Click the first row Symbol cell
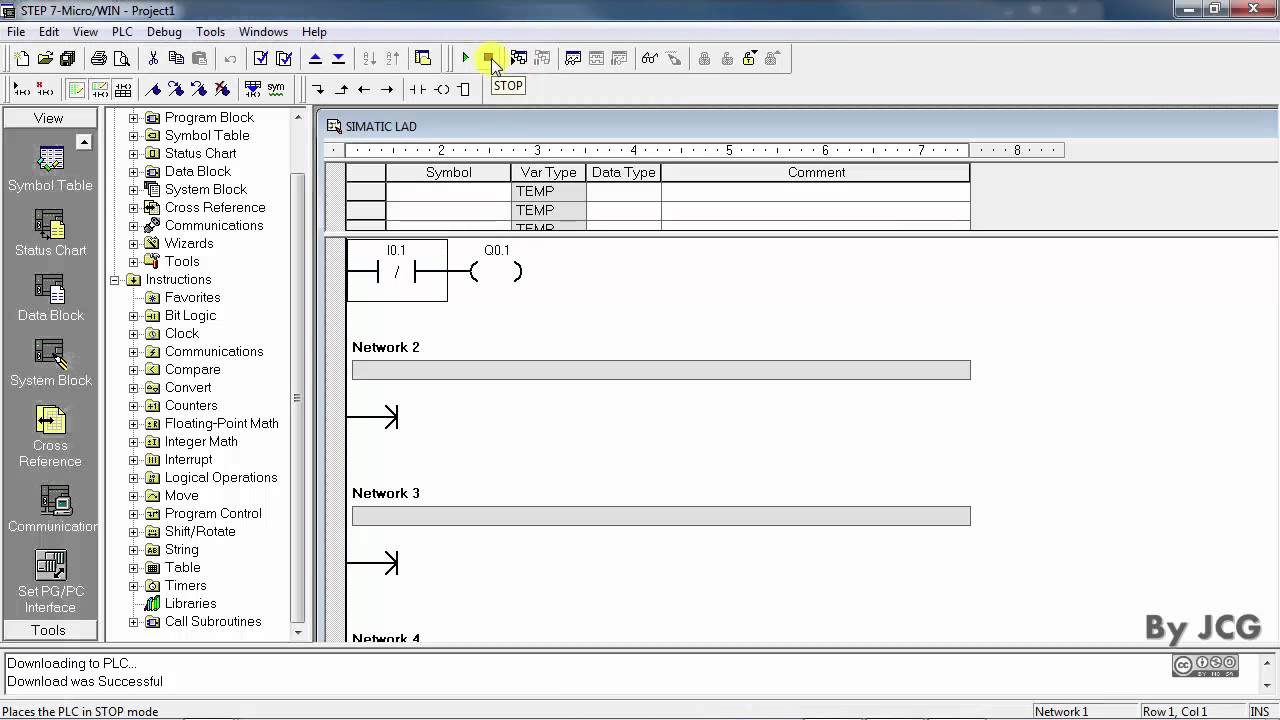 448,191
